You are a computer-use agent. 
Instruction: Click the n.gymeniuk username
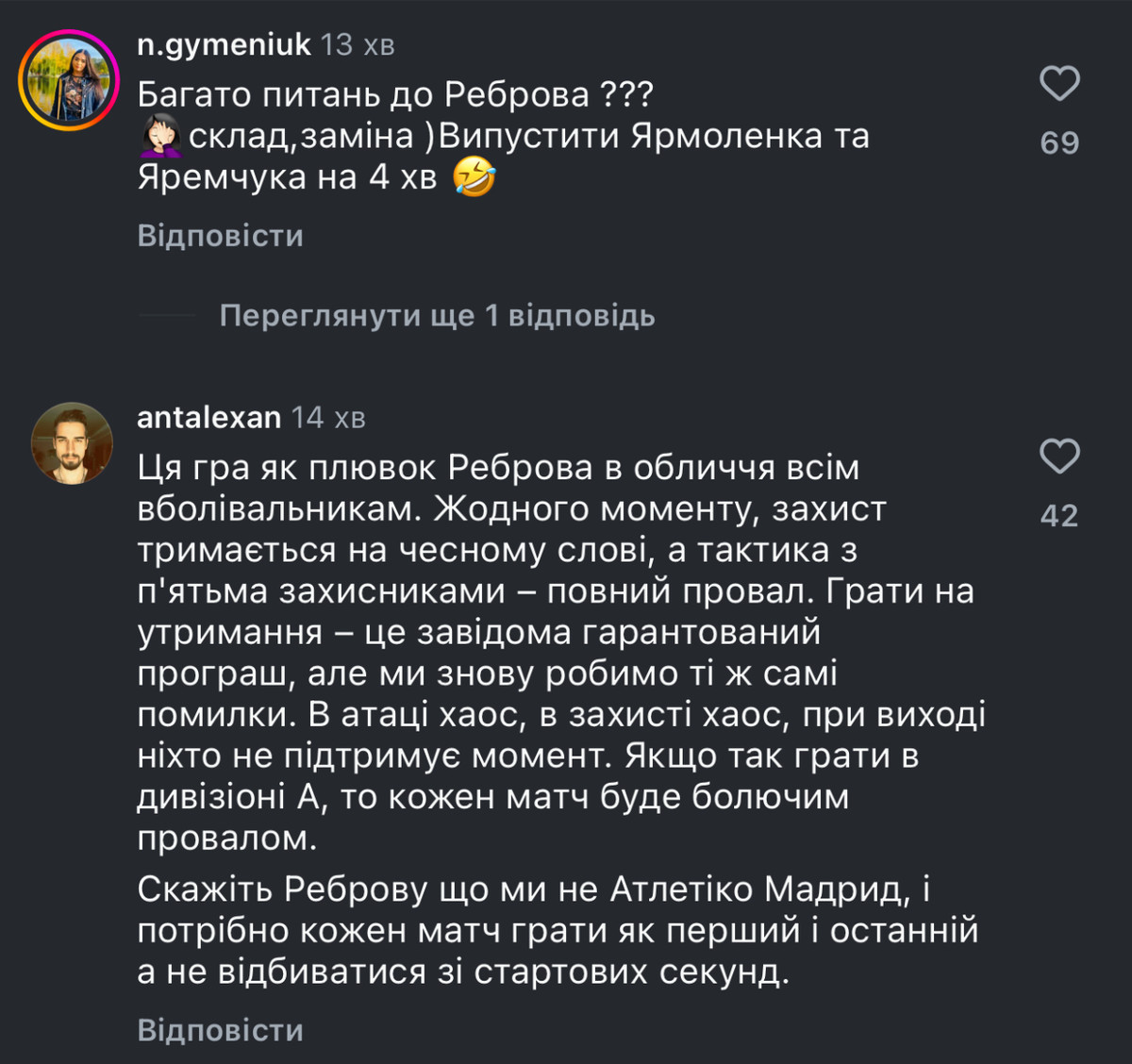(224, 44)
